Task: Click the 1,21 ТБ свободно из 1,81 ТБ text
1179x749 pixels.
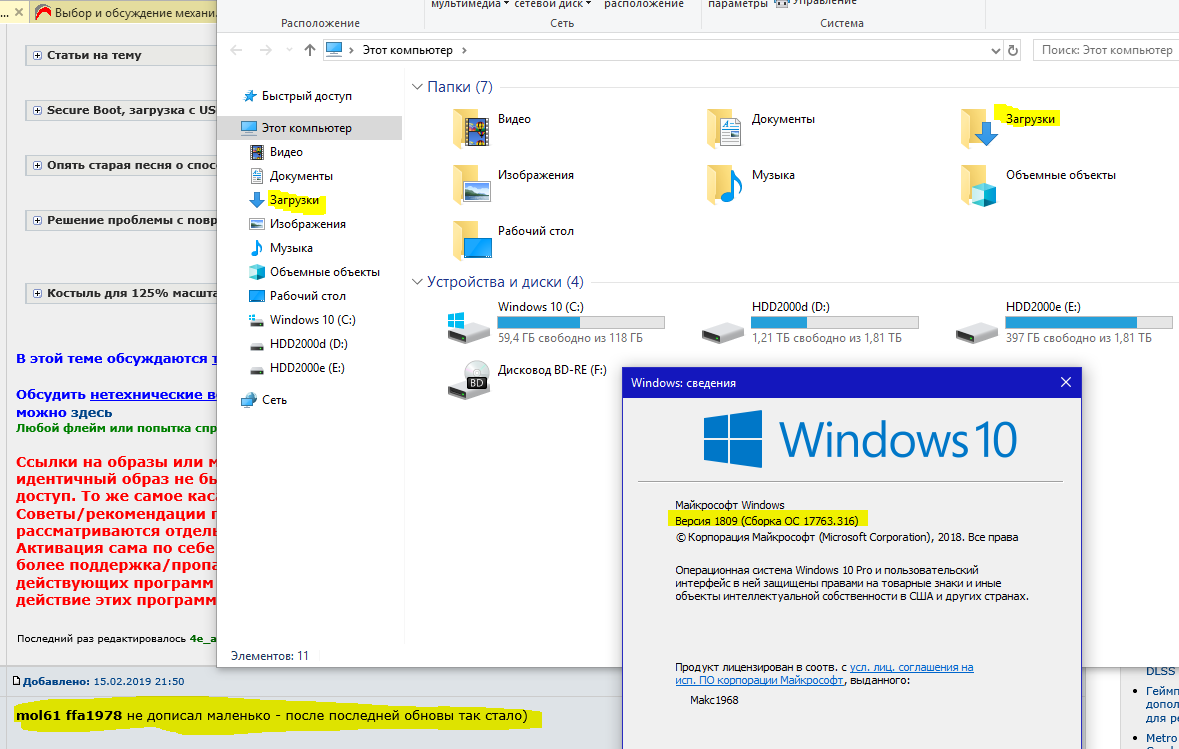Action: click(x=826, y=338)
